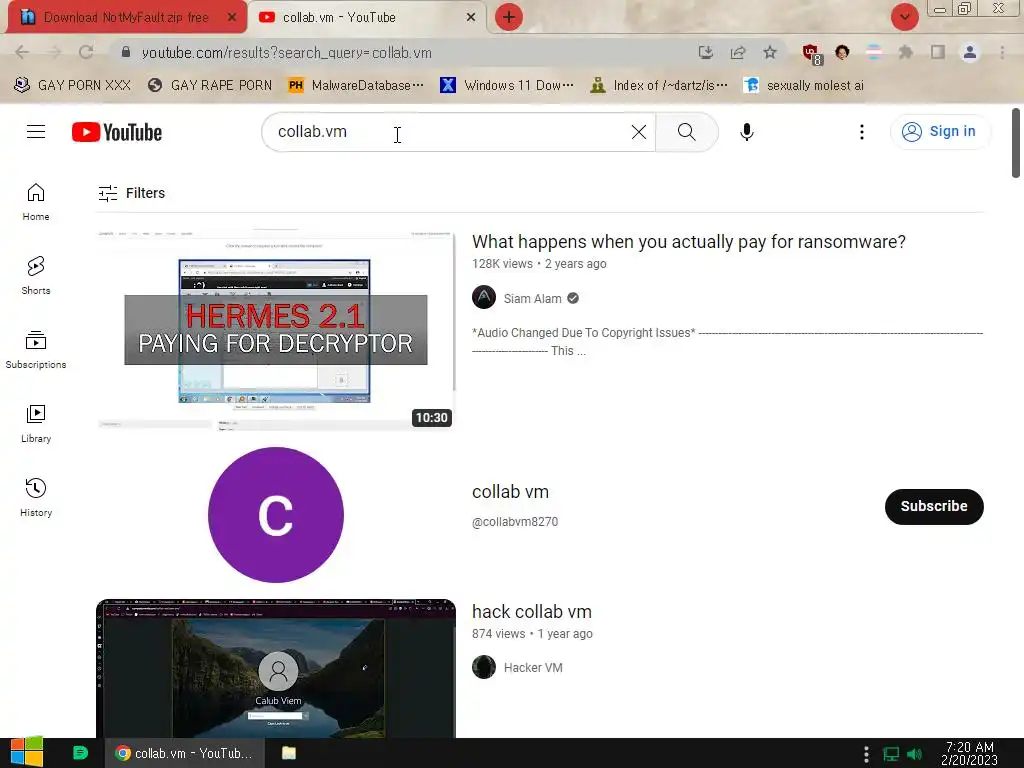Viewport: 1024px width, 768px height.
Task: Click the magnifying glass search button
Action: (686, 132)
